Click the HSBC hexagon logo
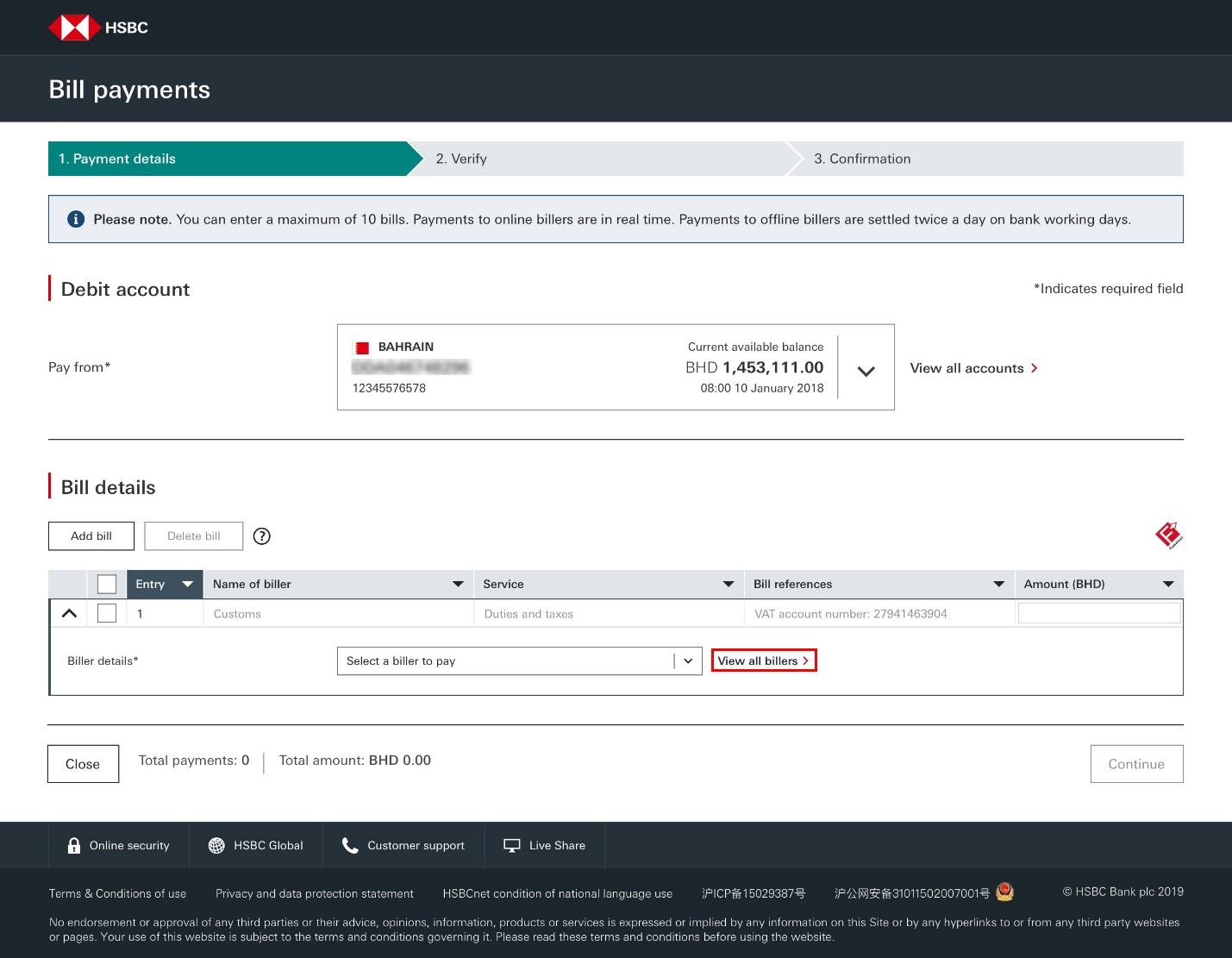 pyautogui.click(x=74, y=28)
